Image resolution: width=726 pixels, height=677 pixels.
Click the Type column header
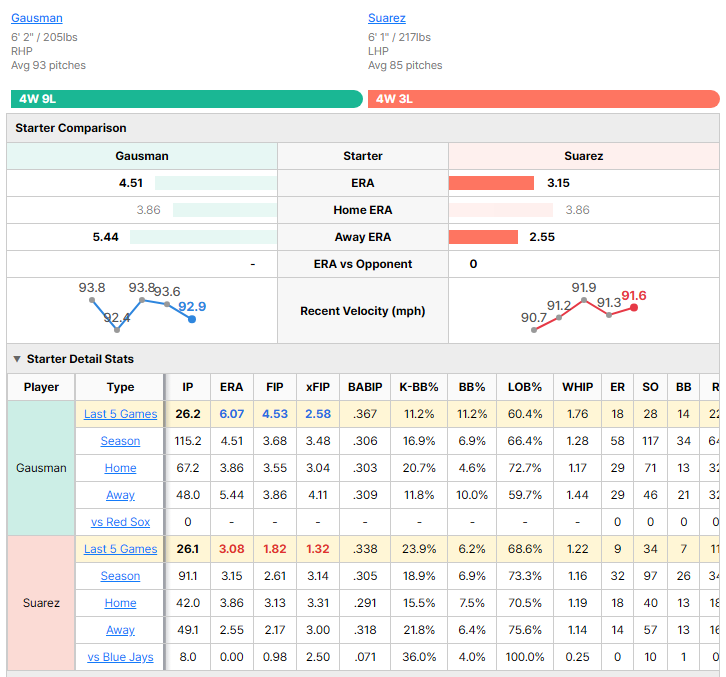pyautogui.click(x=120, y=387)
